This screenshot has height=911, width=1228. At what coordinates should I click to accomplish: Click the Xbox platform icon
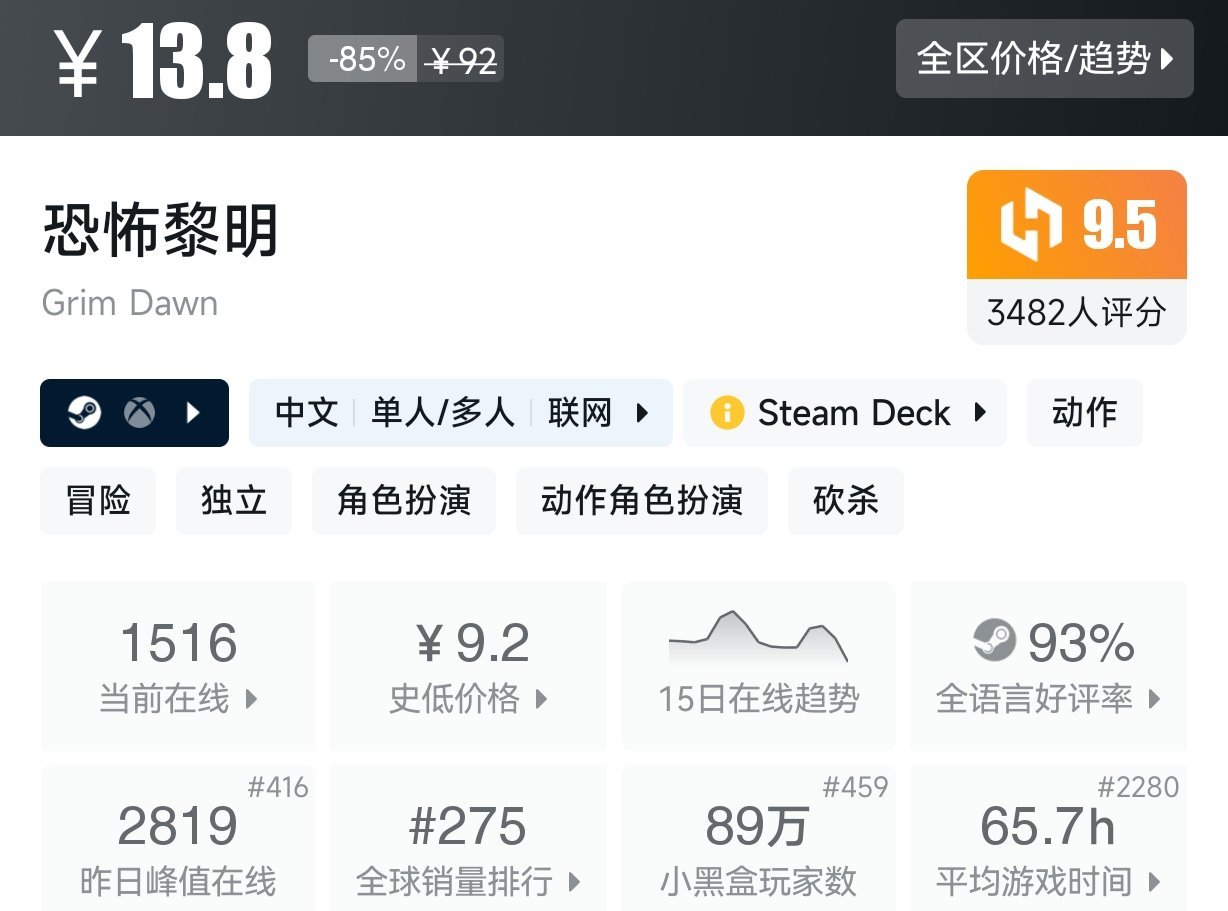pos(139,413)
